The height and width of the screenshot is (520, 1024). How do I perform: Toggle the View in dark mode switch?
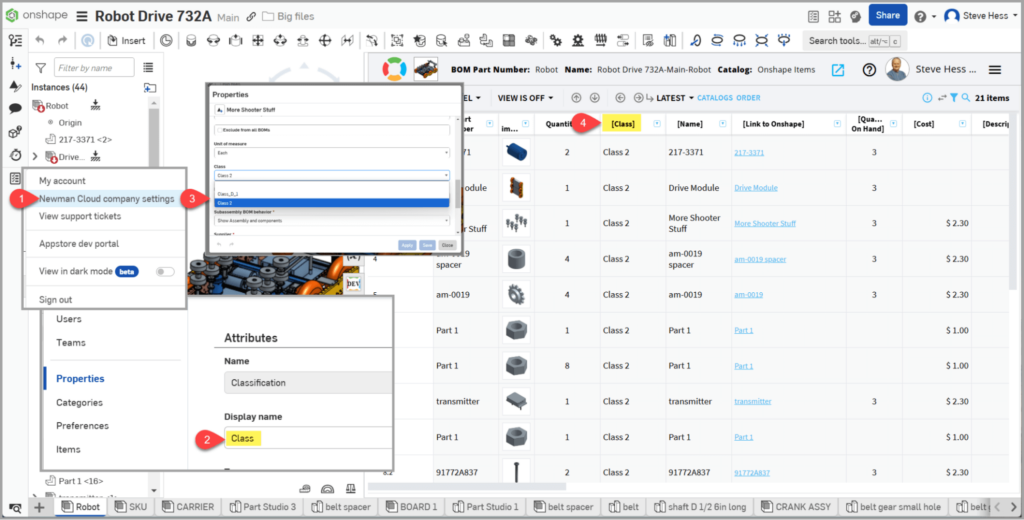[x=165, y=272]
